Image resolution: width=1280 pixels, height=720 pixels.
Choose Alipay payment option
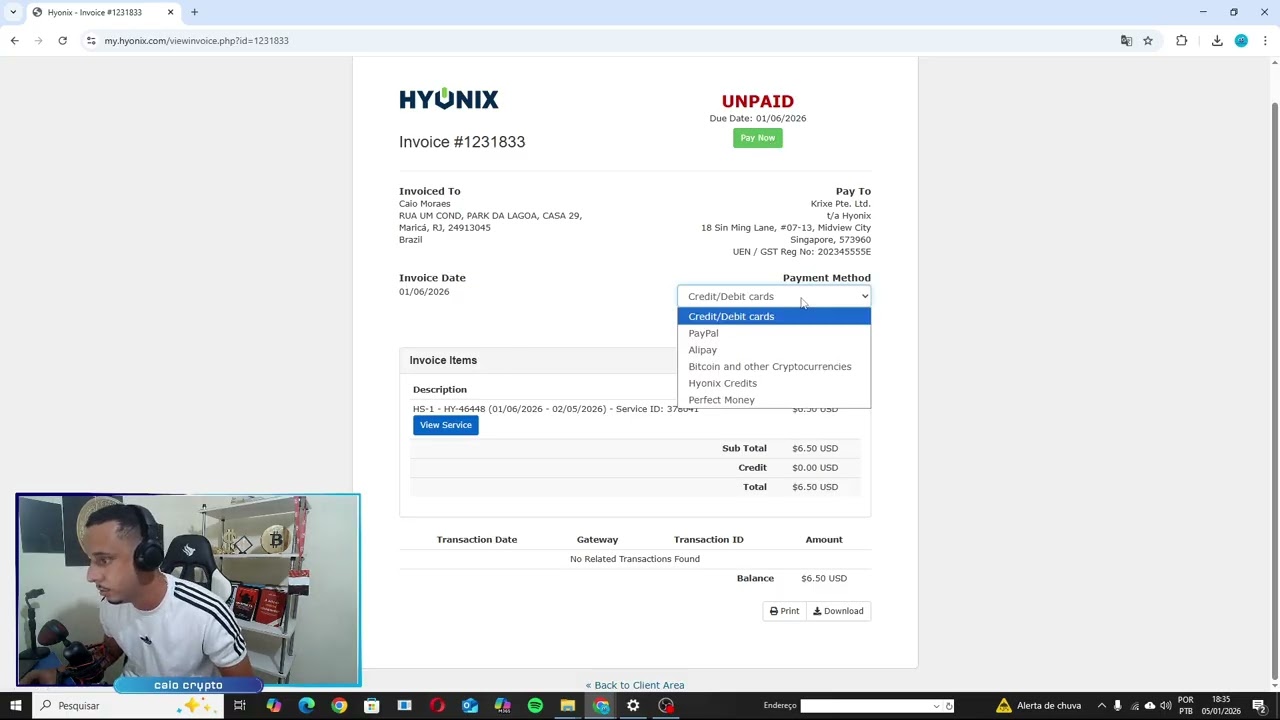(774, 350)
